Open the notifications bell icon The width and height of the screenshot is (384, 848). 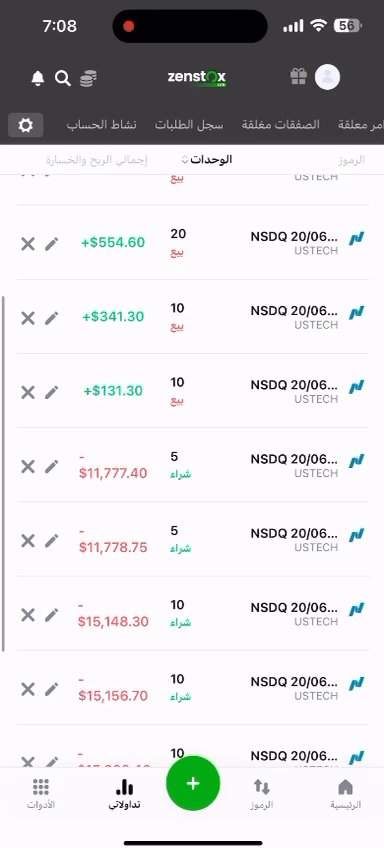[37, 79]
